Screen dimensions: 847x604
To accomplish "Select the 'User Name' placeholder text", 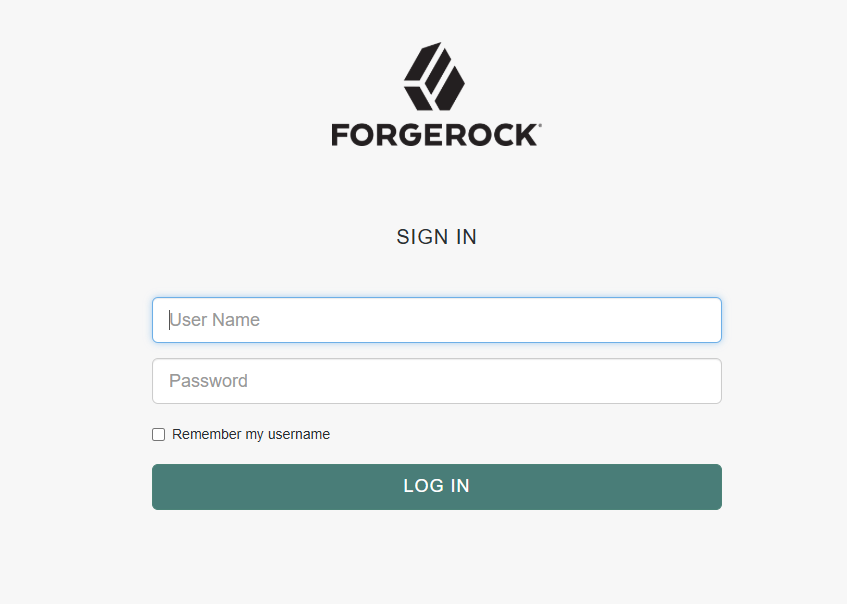I will pos(214,320).
